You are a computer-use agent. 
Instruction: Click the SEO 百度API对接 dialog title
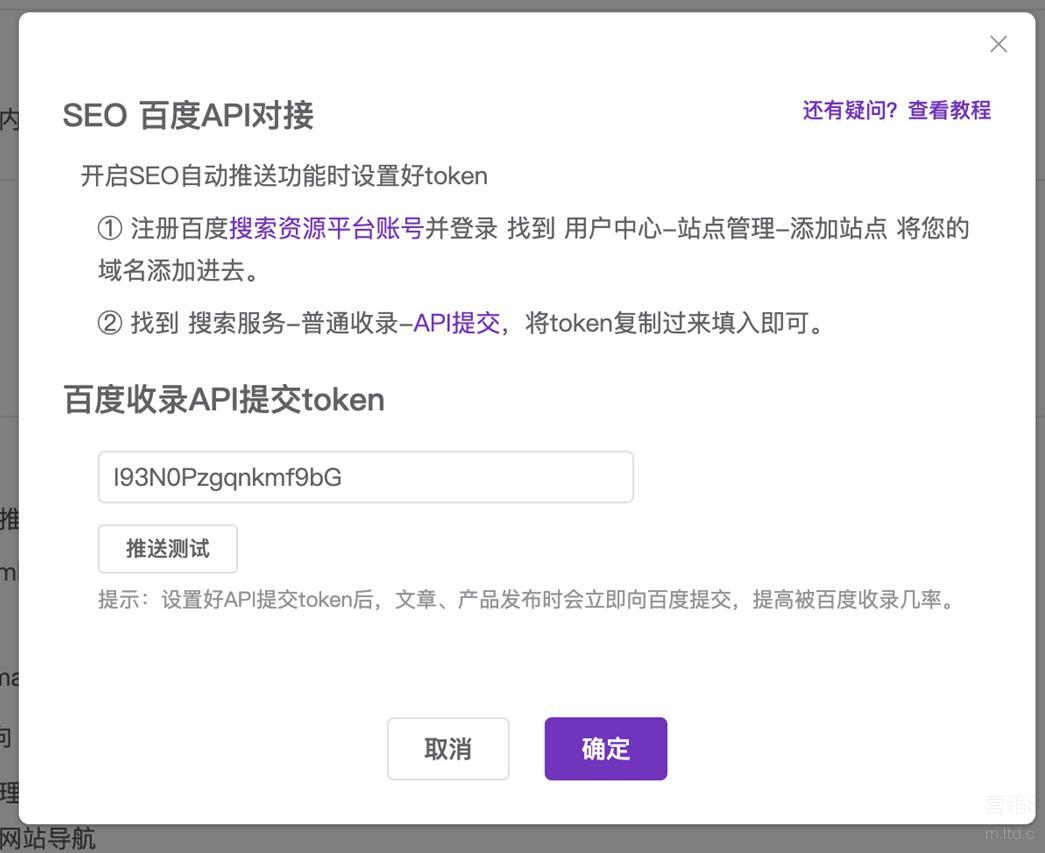coord(188,116)
